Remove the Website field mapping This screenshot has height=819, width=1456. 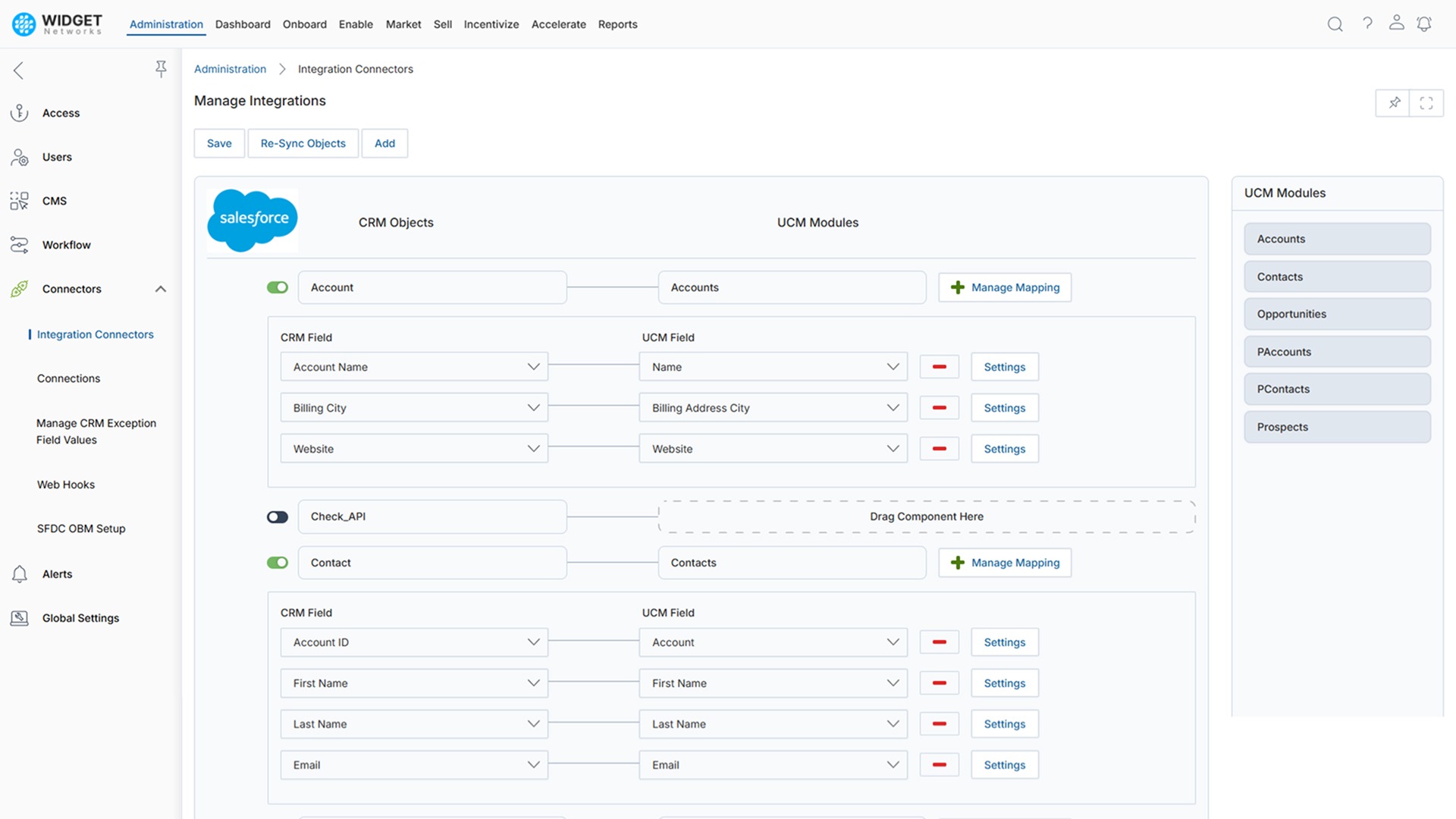pyautogui.click(x=939, y=448)
